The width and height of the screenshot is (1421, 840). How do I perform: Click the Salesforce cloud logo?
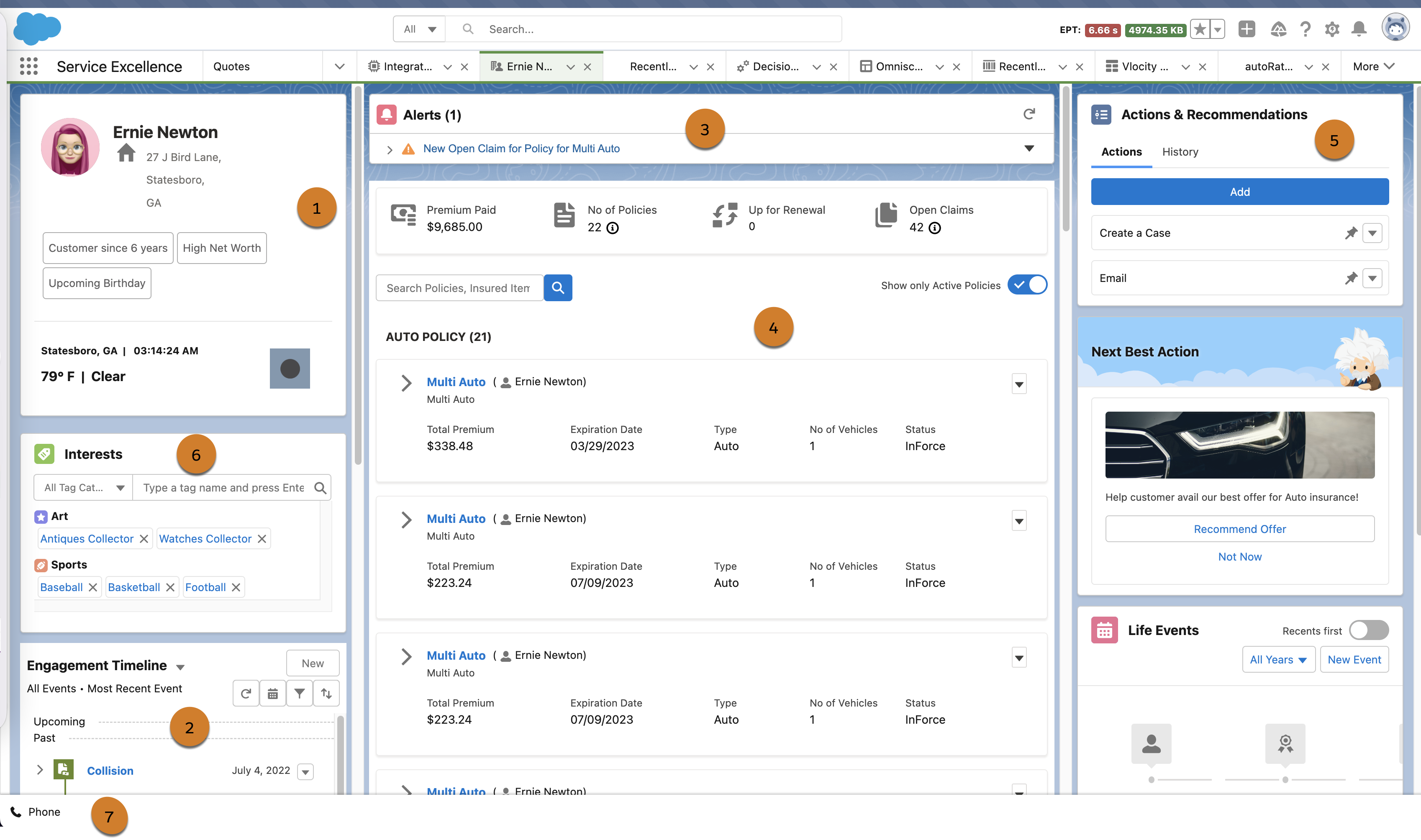[x=37, y=28]
